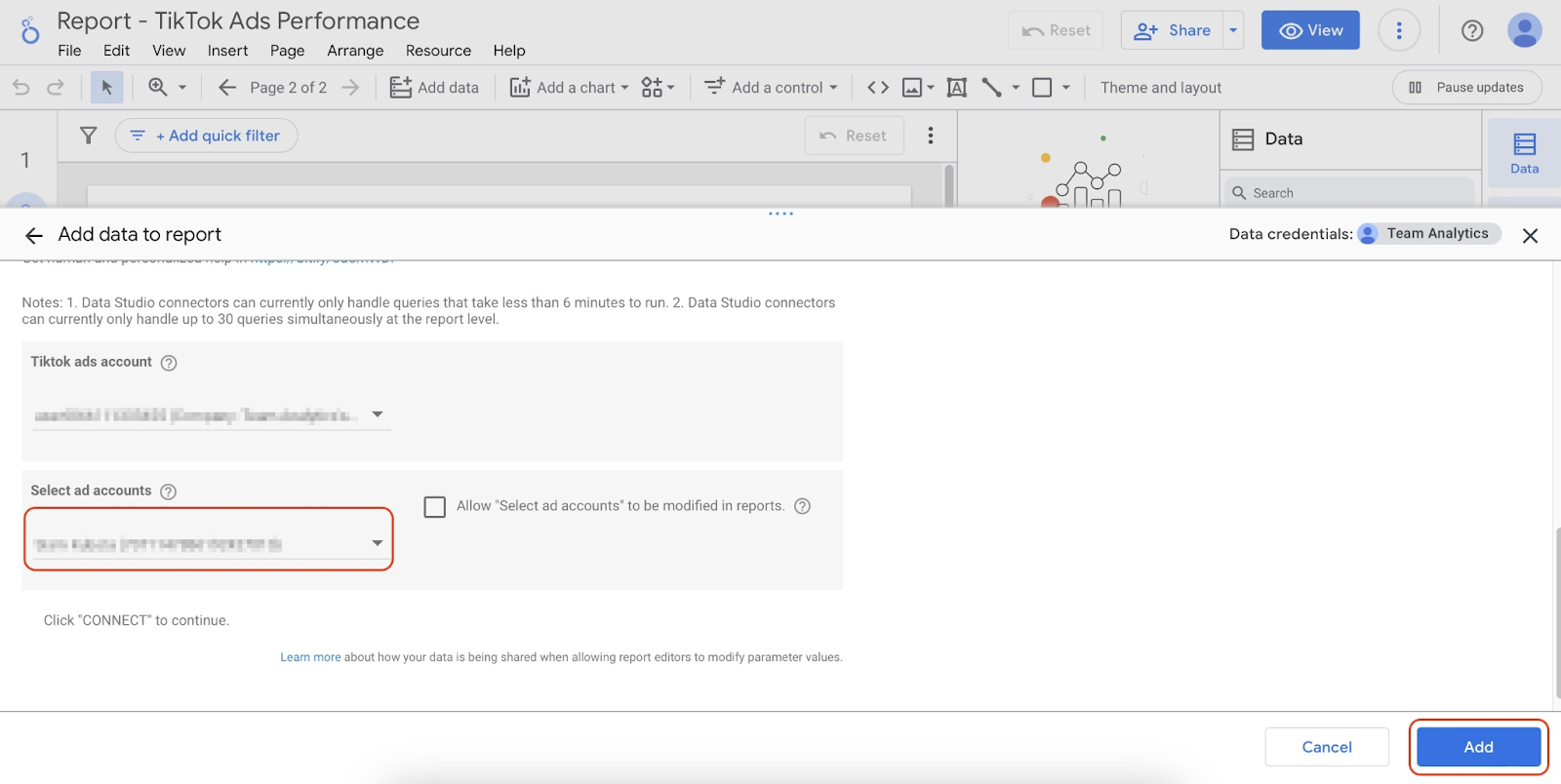The image size is (1561, 784).
Task: Click the blue Add button
Action: click(x=1478, y=747)
